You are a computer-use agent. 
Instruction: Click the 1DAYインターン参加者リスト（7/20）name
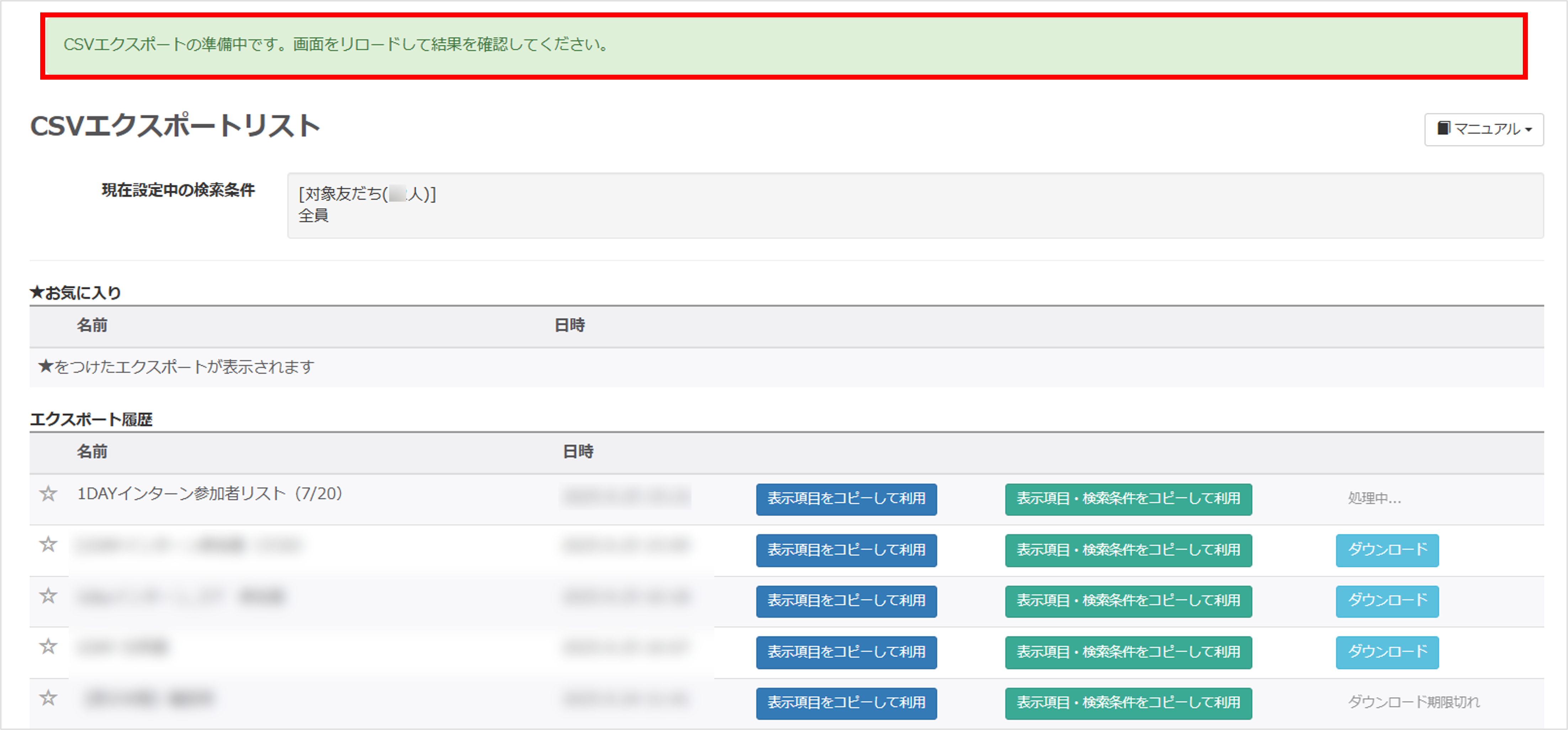pos(210,493)
